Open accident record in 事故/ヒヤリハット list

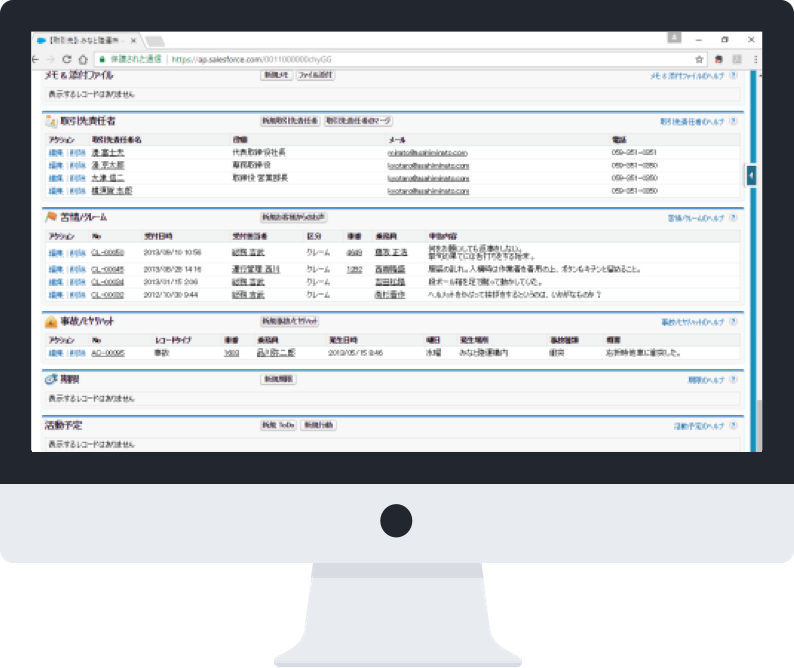(107, 353)
